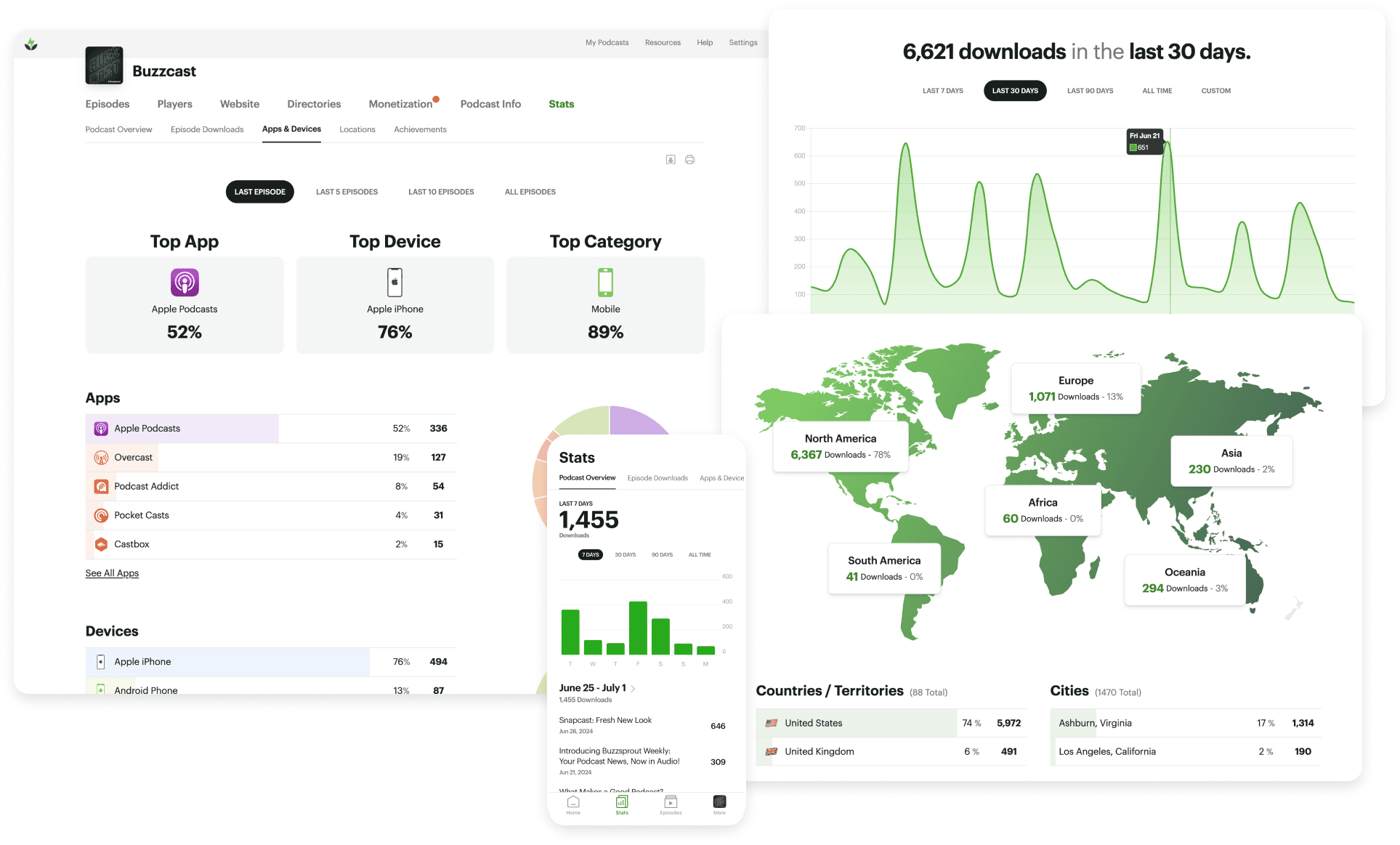The width and height of the screenshot is (1400, 845).
Task: Open Help link in top bar
Action: click(705, 43)
